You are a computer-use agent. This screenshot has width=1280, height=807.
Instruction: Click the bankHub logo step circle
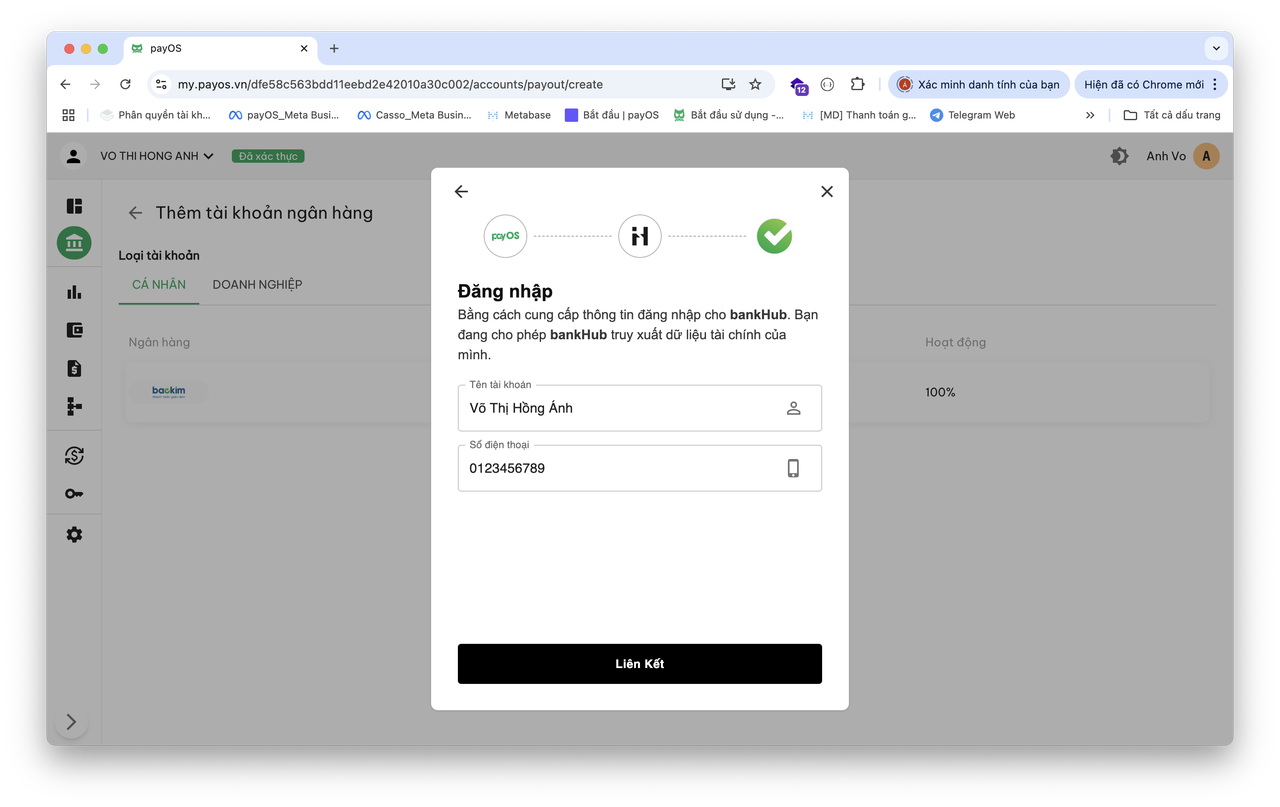point(640,236)
